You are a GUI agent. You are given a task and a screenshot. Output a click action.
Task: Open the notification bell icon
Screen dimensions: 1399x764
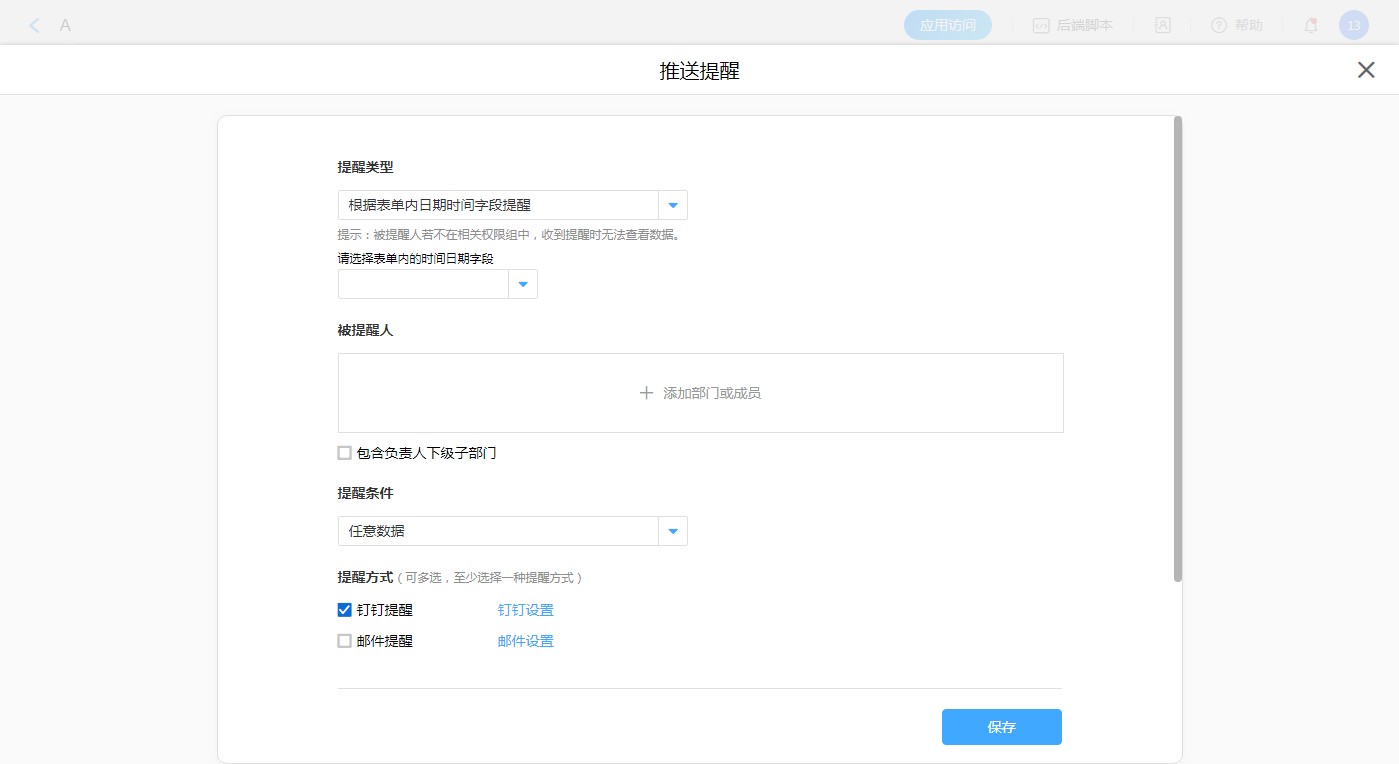1311,26
